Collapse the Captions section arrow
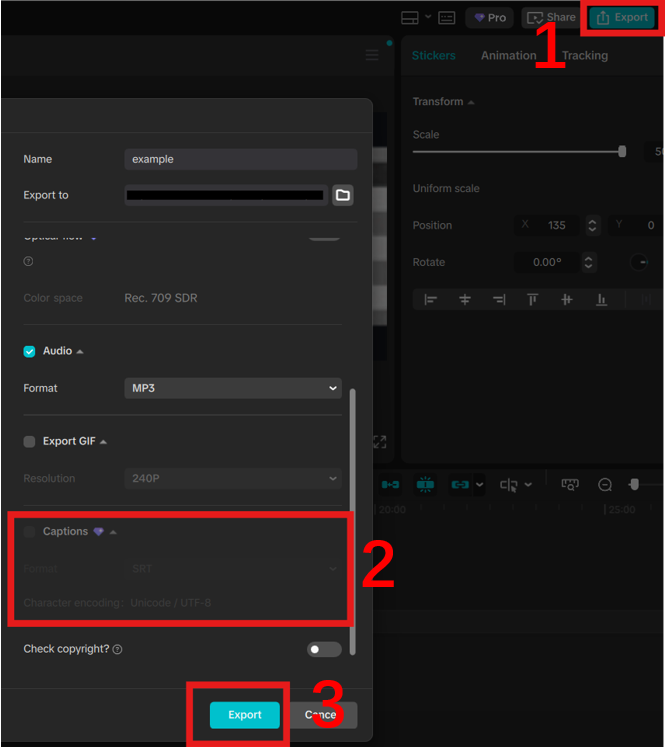665x747 pixels. coord(113,532)
